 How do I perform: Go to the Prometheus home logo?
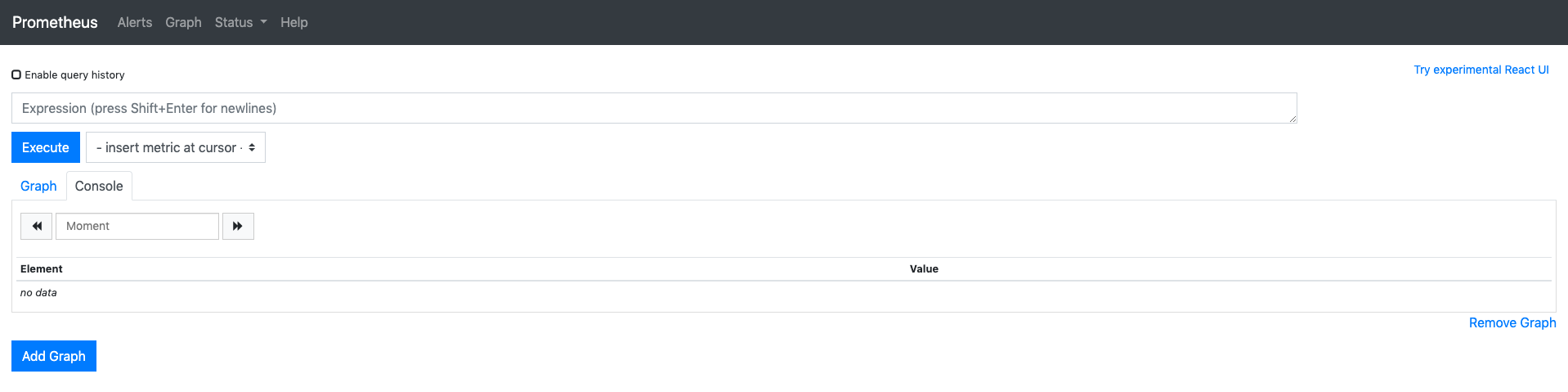click(x=55, y=22)
